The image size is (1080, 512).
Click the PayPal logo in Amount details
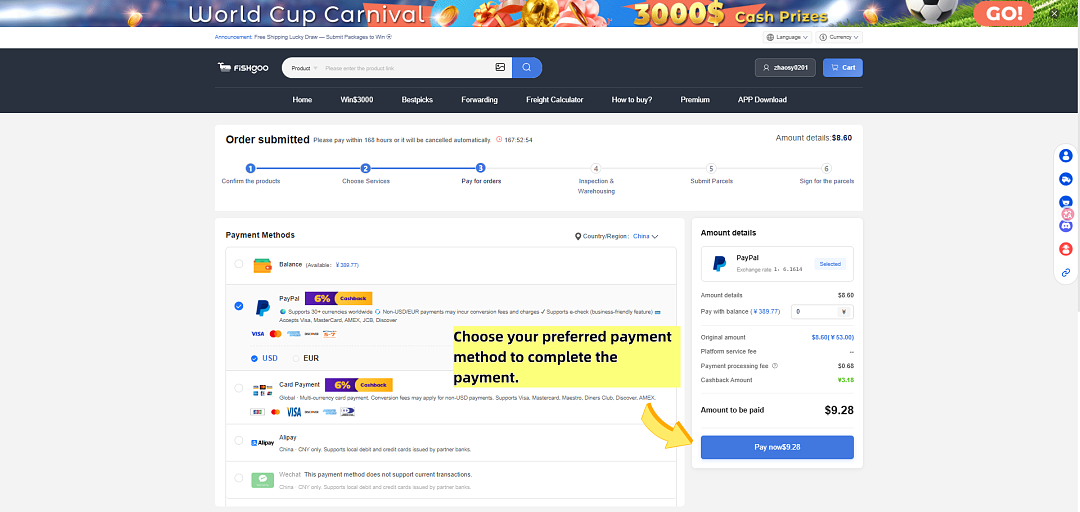(719, 263)
